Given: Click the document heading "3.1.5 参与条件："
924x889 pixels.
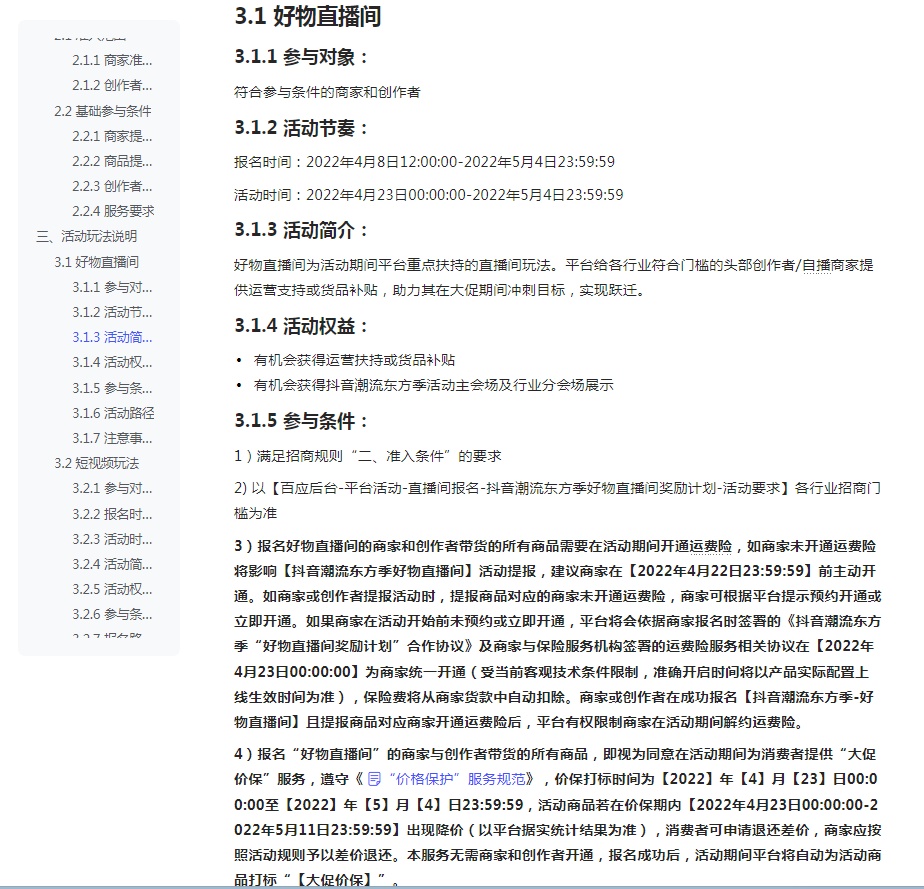Looking at the screenshot, I should click(301, 421).
